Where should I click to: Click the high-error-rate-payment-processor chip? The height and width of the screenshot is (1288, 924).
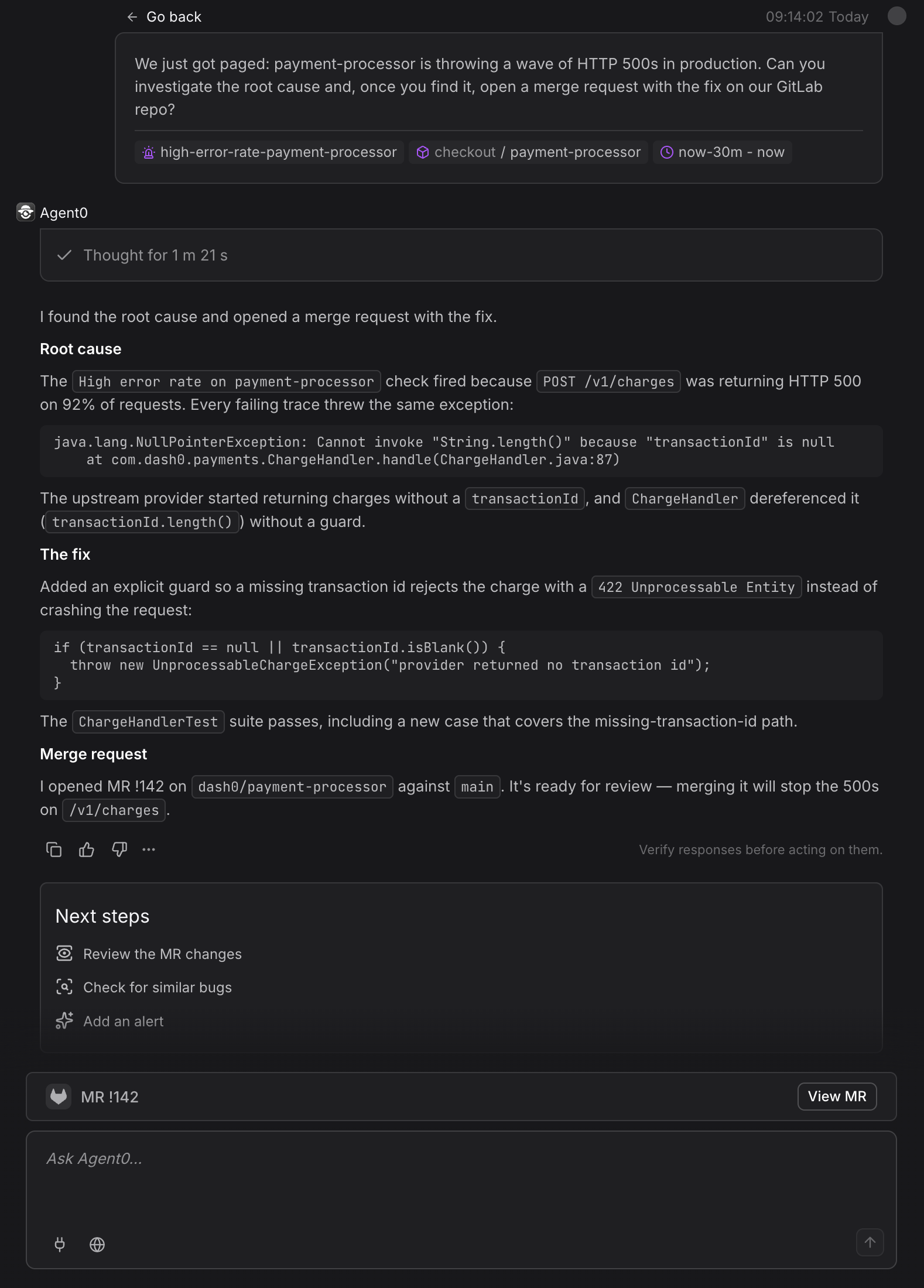[269, 152]
